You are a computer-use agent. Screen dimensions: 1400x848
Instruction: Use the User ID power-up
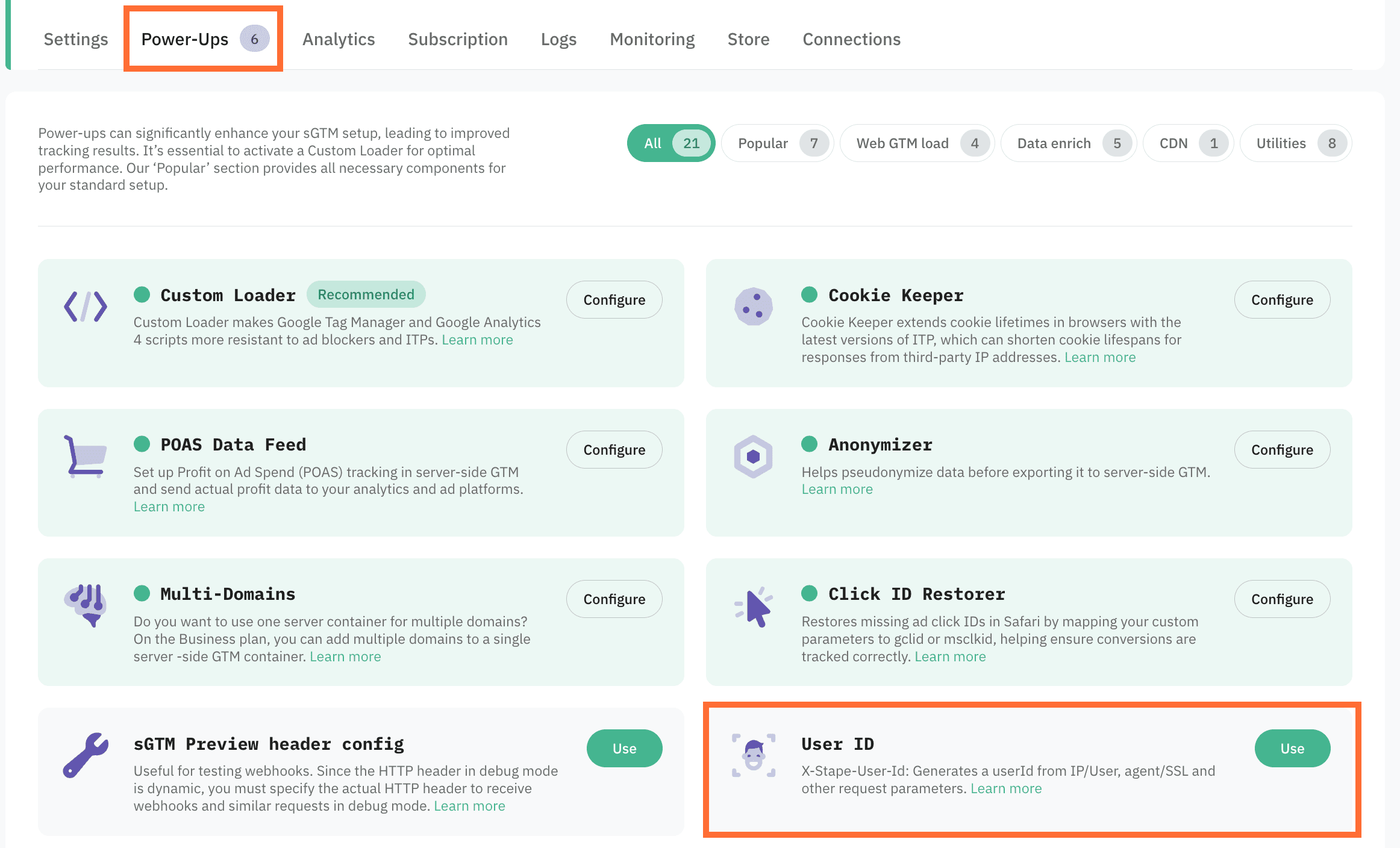(1292, 748)
